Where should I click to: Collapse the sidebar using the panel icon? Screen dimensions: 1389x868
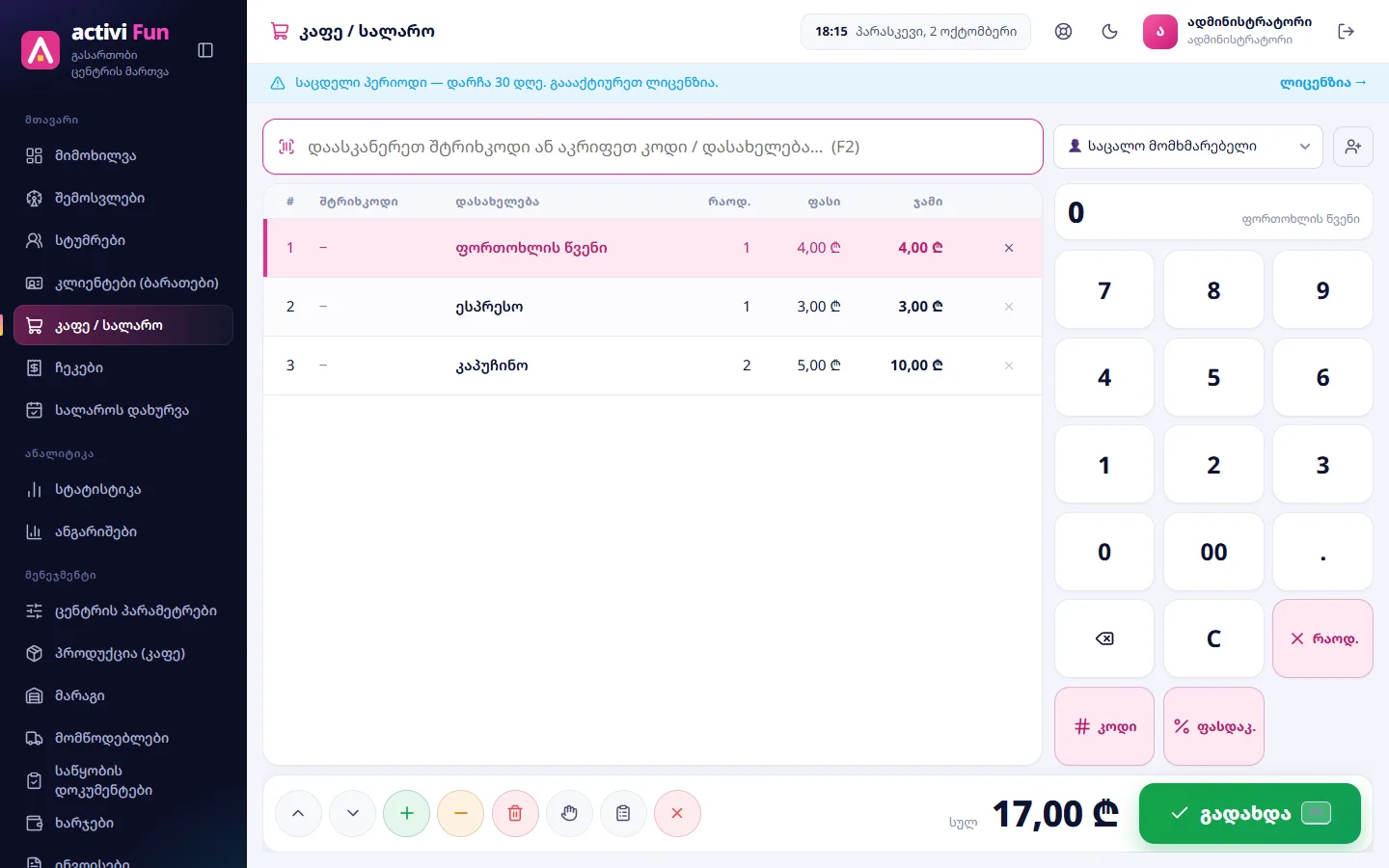point(205,50)
